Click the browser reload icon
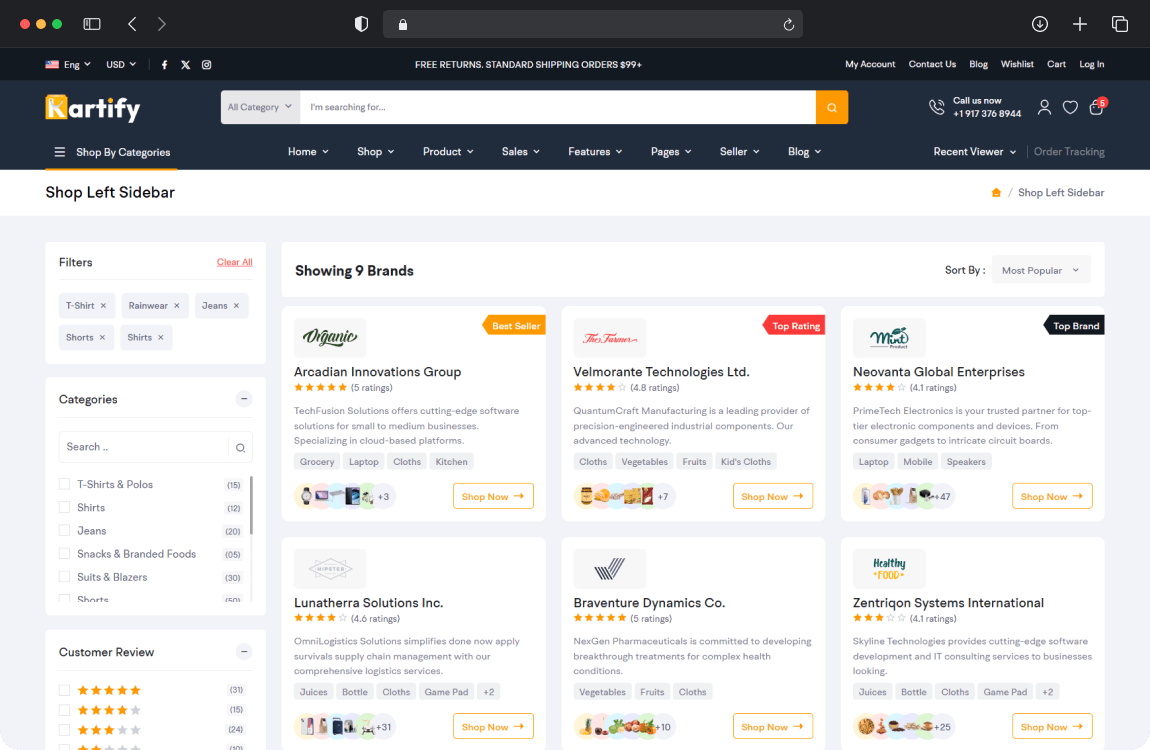The image size is (1150, 750). [788, 24]
